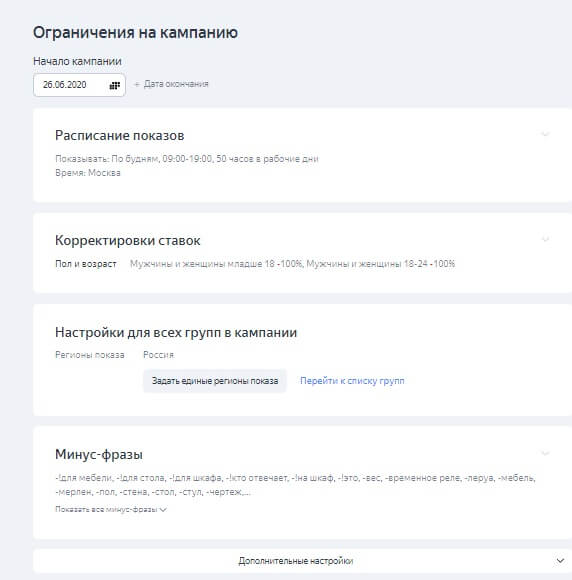Click the negative phrases list starting '-!для мебели'

[295, 485]
